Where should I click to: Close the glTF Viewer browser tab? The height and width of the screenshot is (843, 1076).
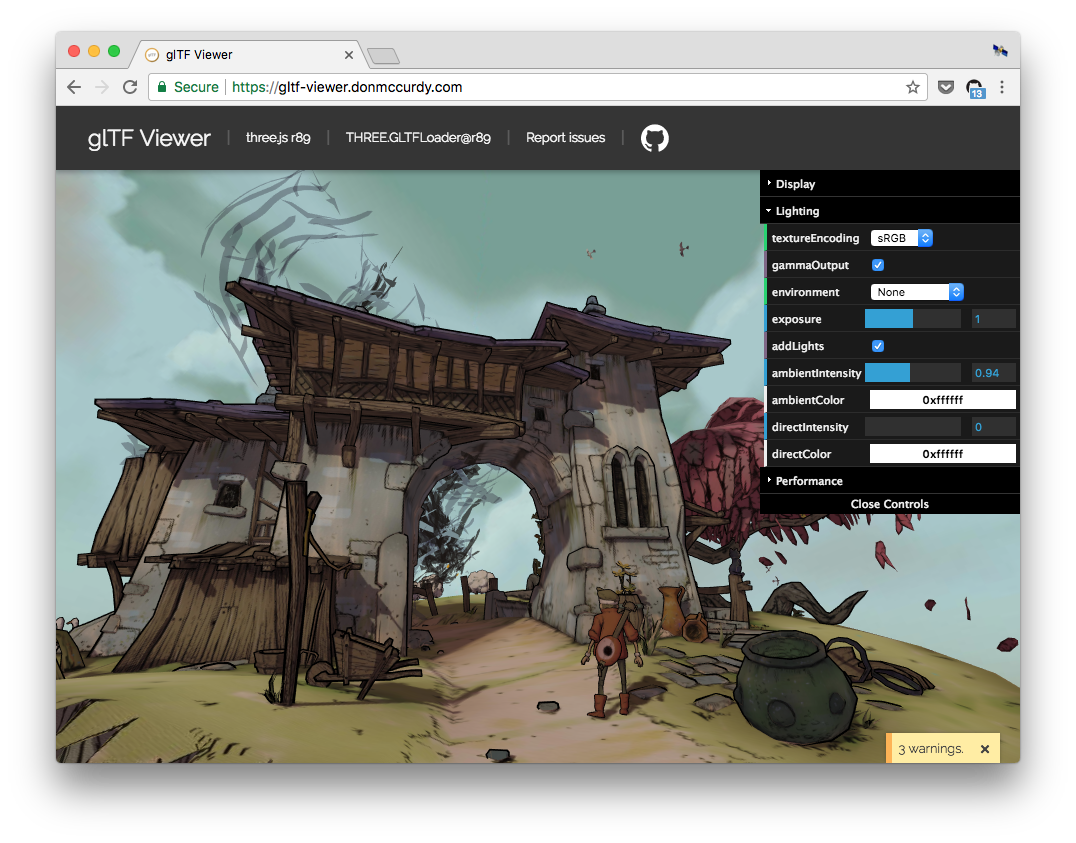[349, 55]
